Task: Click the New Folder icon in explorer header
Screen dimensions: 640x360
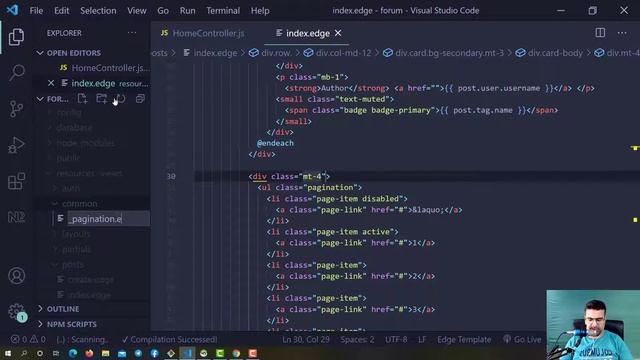Action: point(102,98)
